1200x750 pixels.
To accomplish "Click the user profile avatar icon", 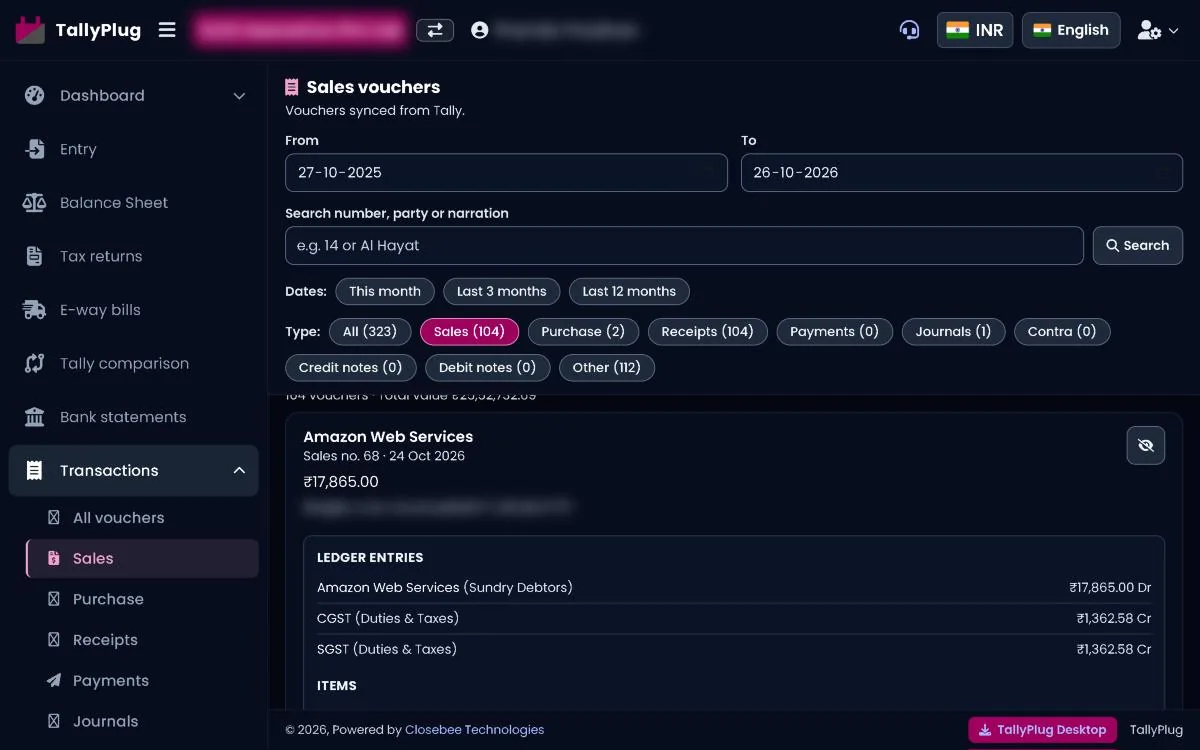I will 480,30.
